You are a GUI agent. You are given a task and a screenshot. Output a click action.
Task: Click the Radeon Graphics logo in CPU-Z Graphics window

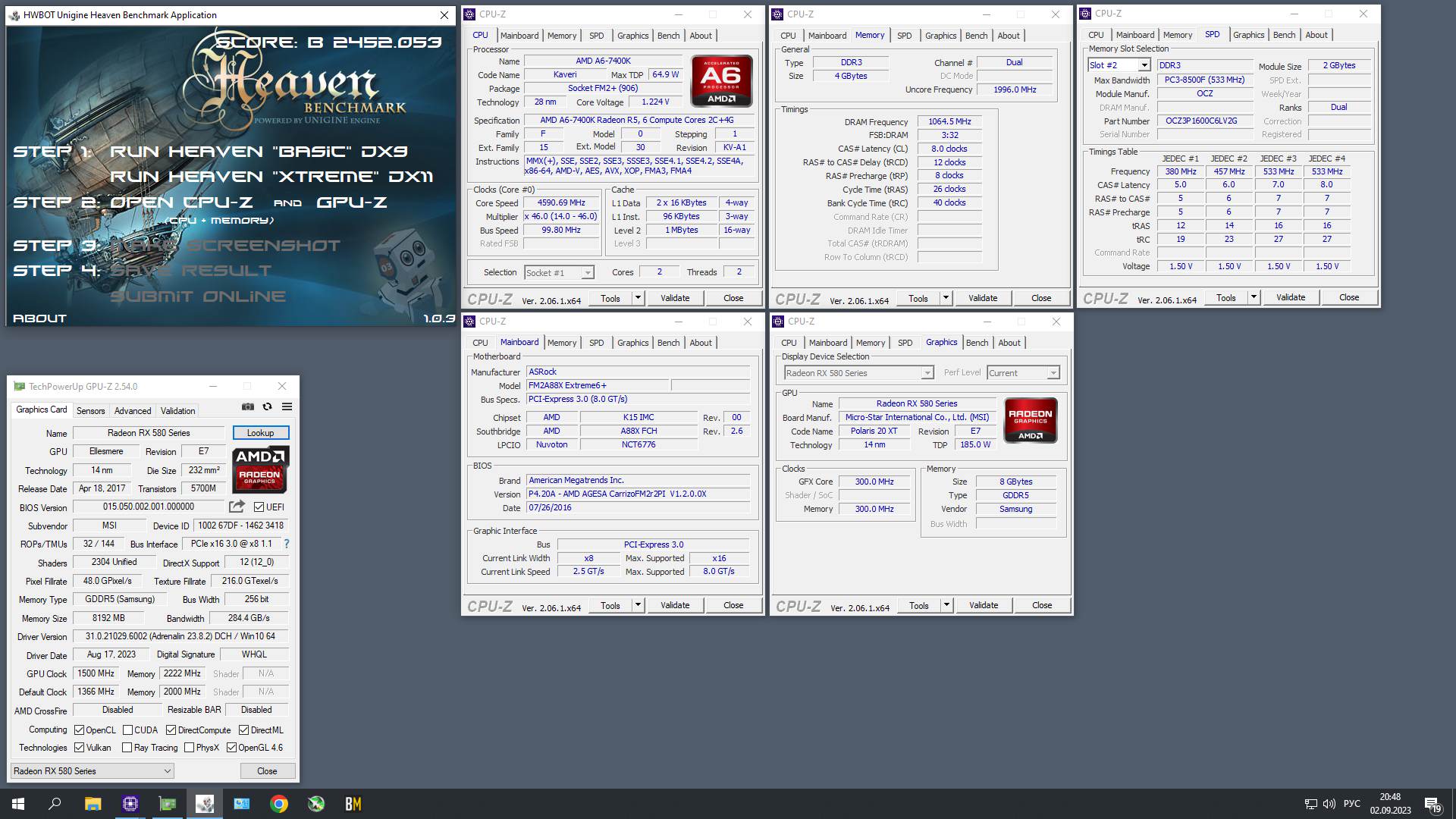(x=1031, y=420)
